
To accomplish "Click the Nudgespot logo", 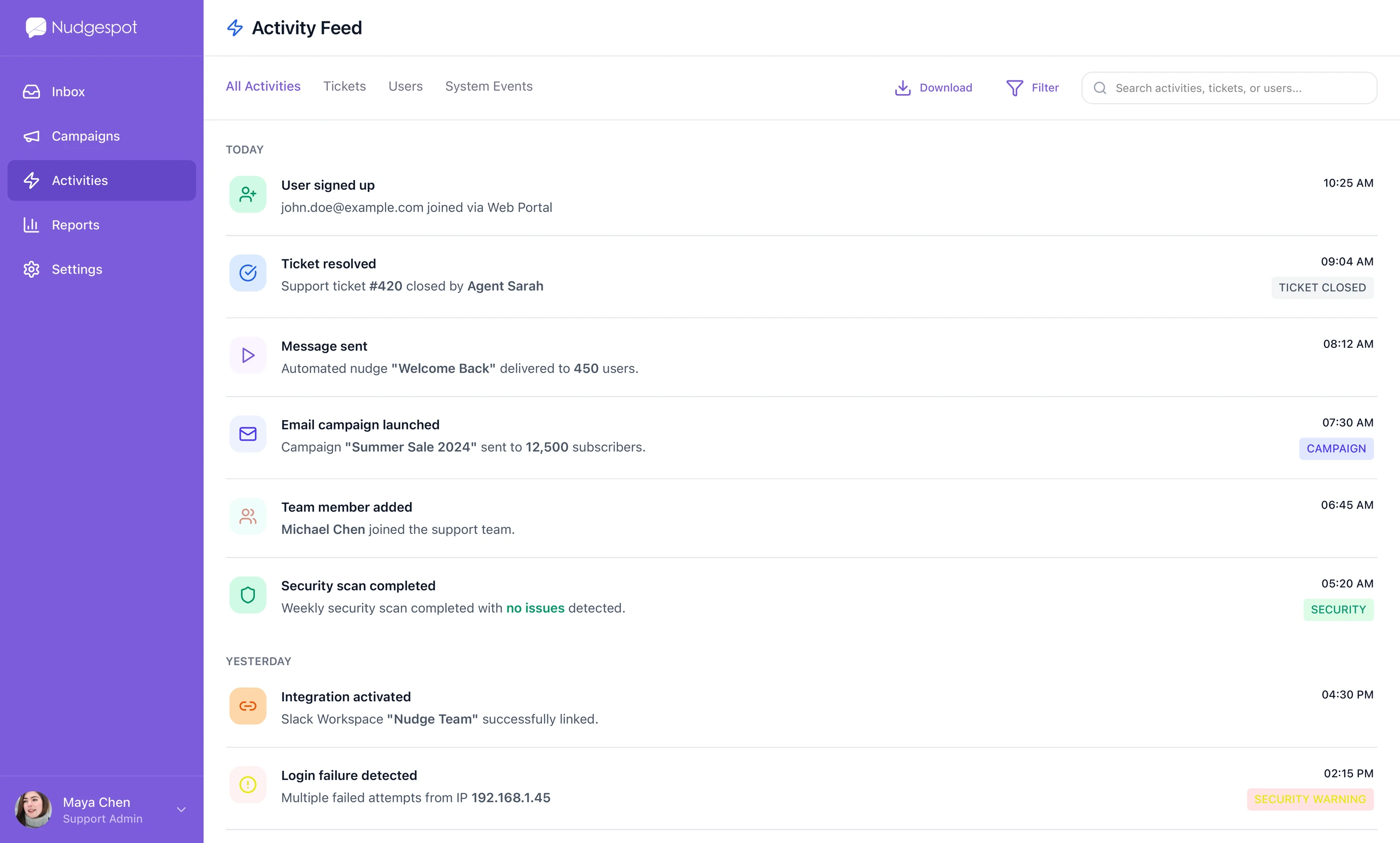I will pyautogui.click(x=81, y=27).
